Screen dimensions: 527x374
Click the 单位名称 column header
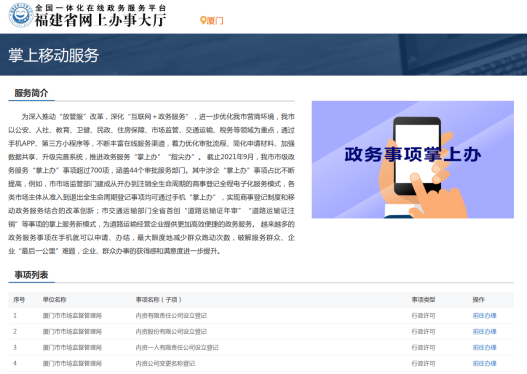pos(54,299)
